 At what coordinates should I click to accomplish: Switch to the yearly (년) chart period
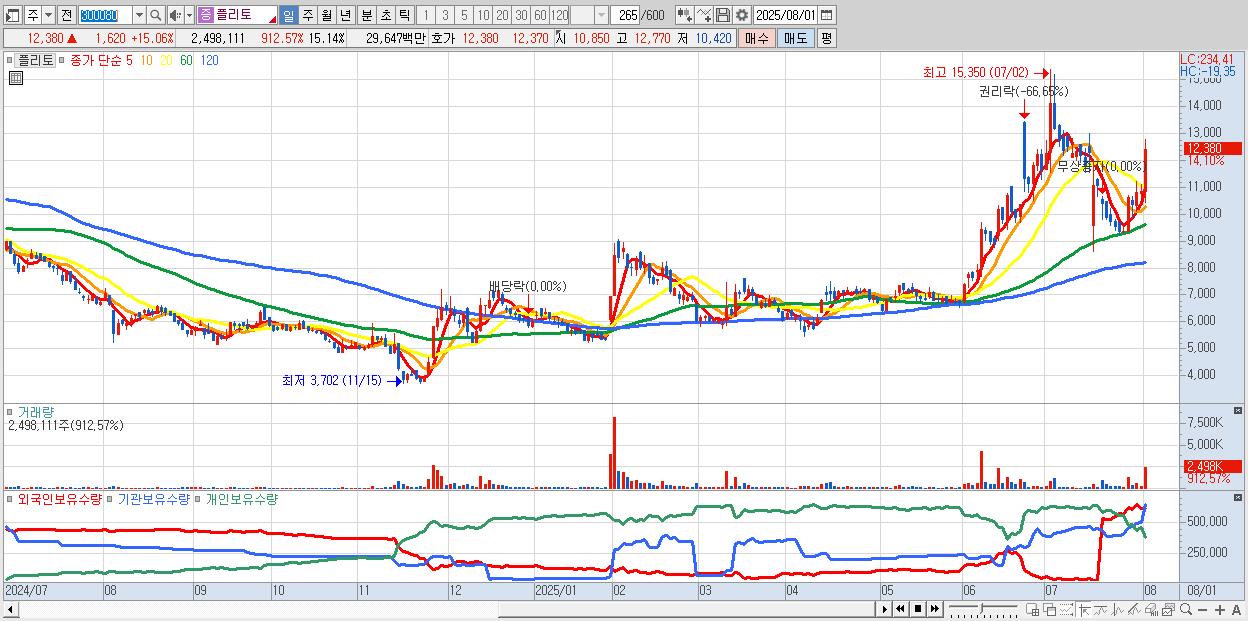[345, 15]
